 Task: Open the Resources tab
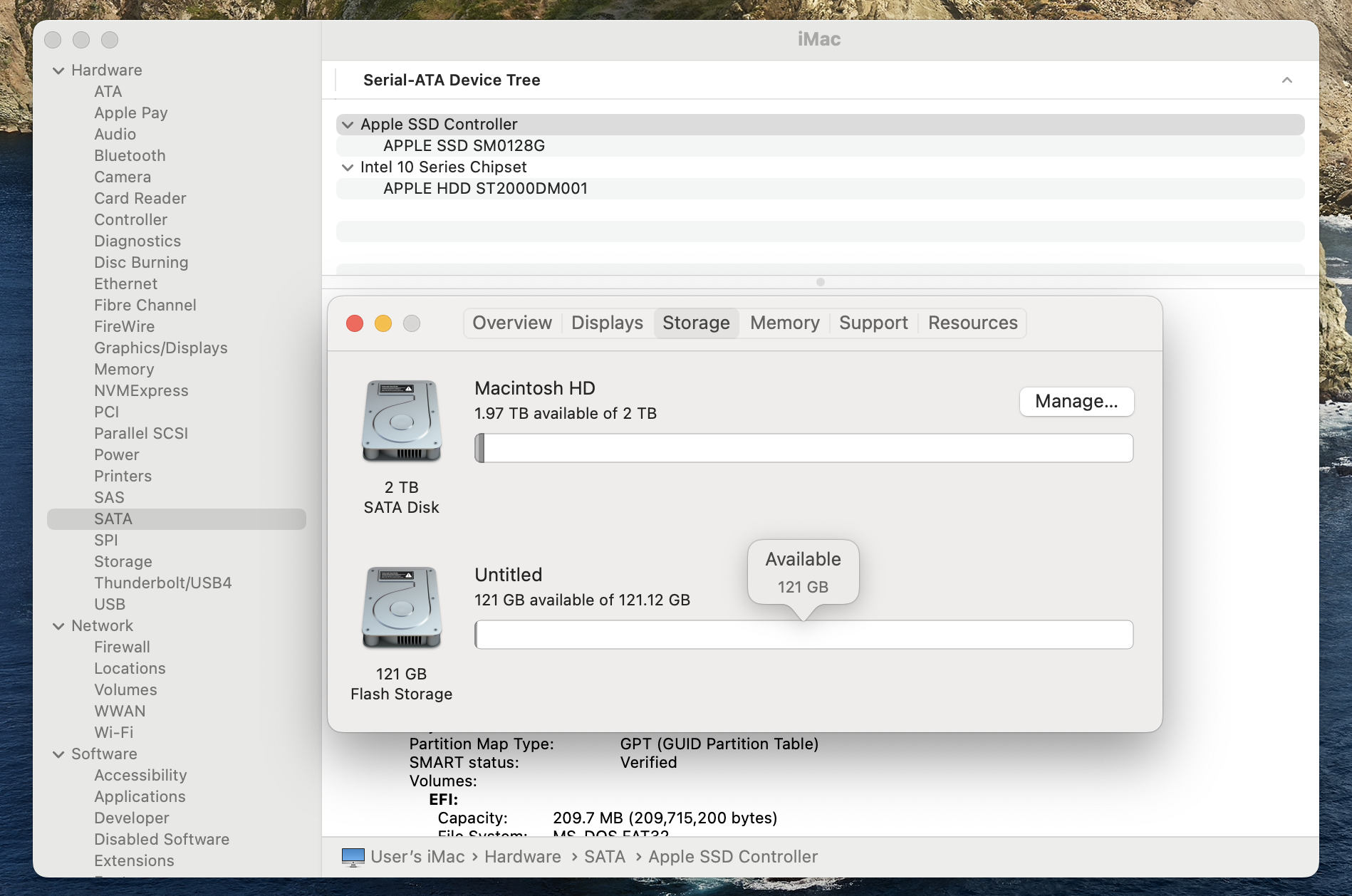(x=973, y=323)
